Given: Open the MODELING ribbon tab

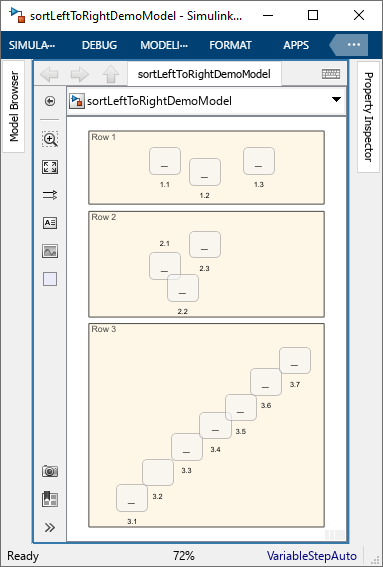Looking at the screenshot, I should point(164,45).
